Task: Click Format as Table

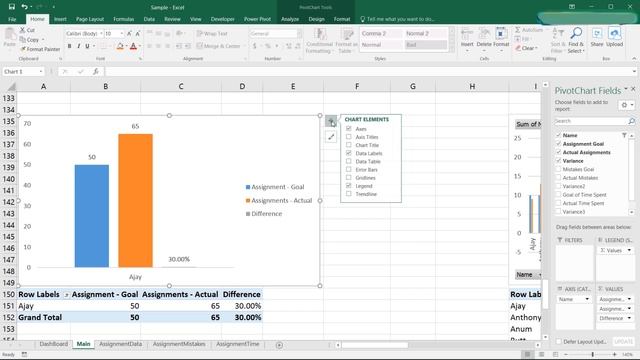Action: point(347,41)
